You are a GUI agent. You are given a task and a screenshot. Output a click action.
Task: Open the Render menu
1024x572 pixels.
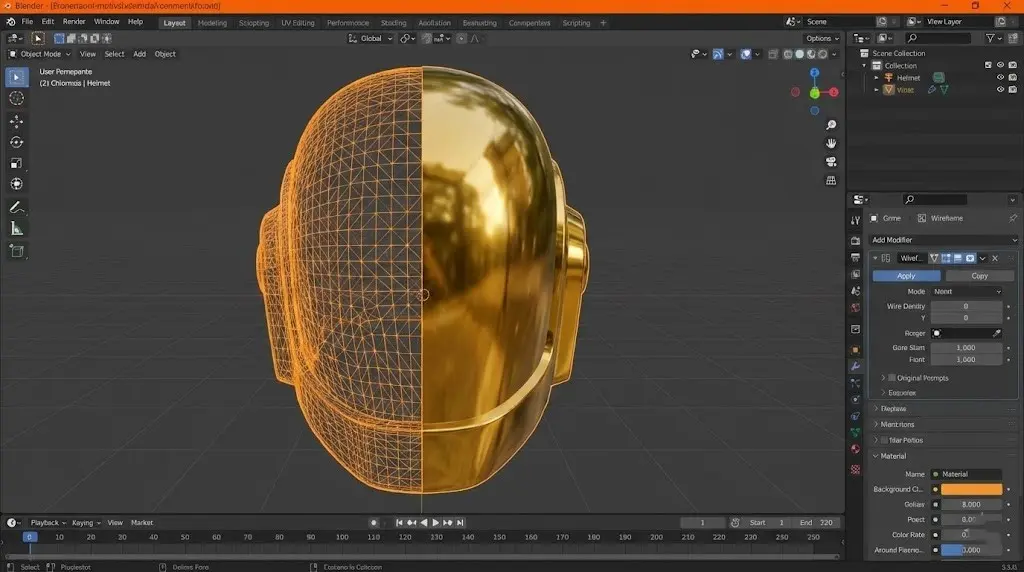(x=74, y=22)
